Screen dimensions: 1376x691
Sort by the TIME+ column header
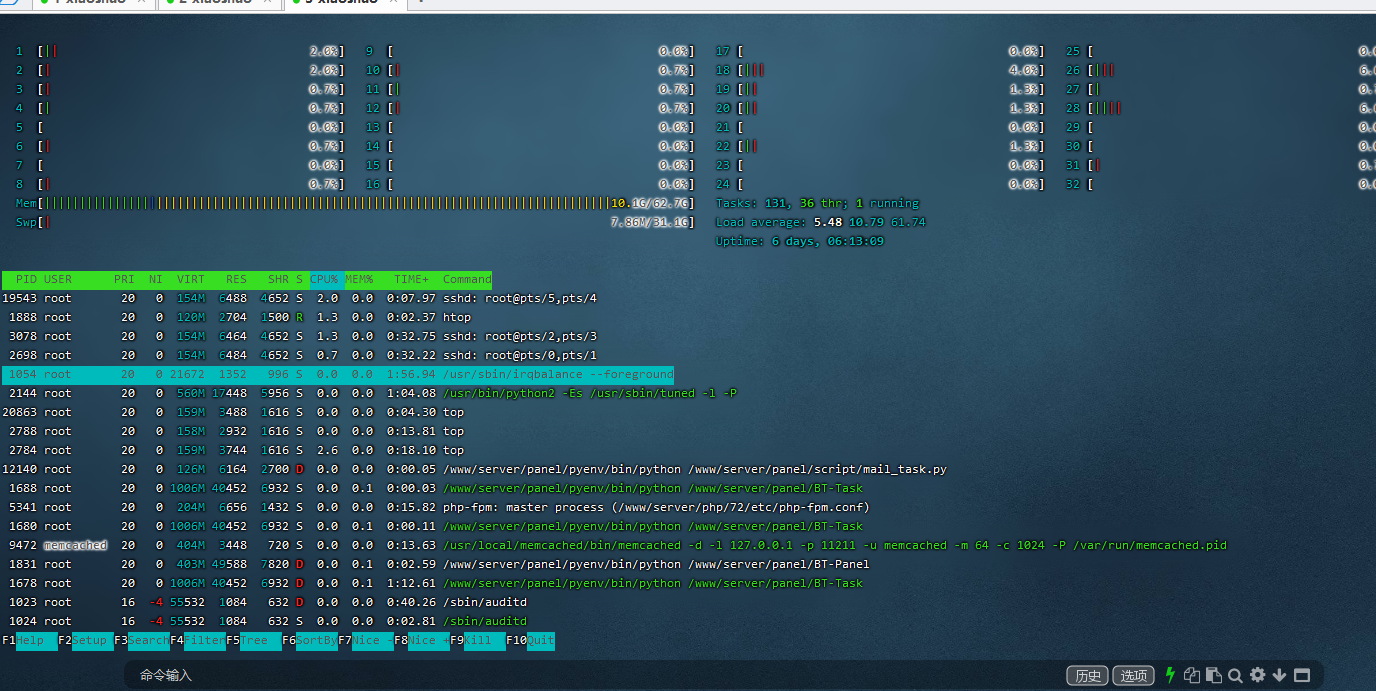(411, 279)
